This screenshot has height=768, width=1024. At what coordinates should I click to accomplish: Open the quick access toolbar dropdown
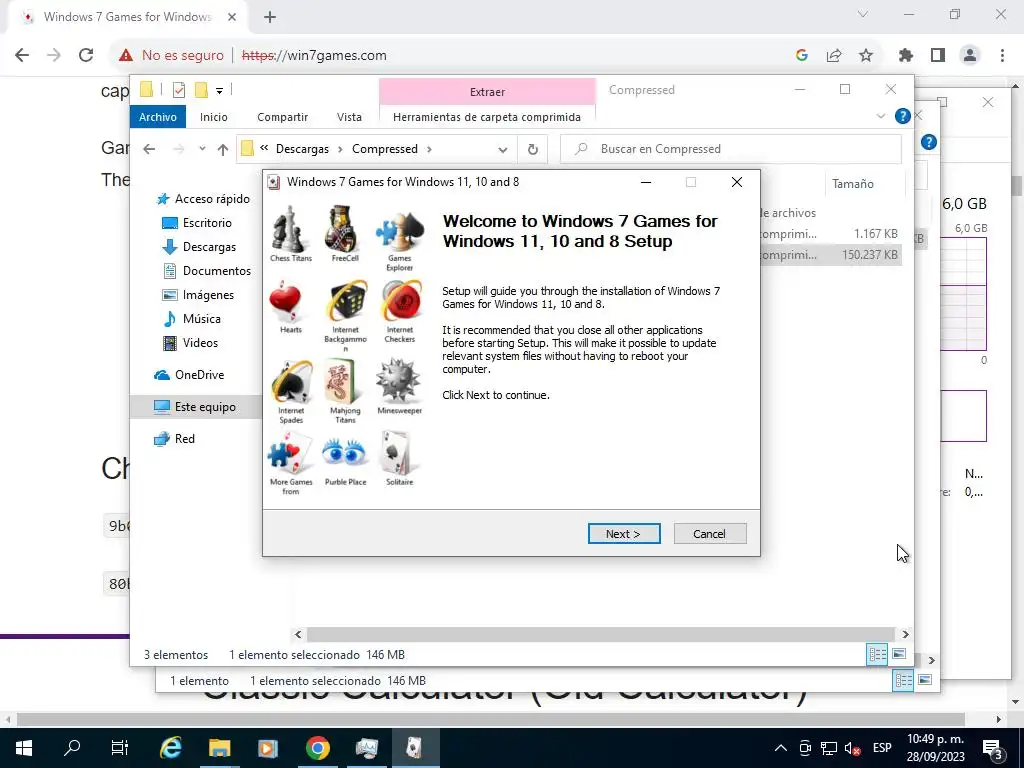coord(219,91)
